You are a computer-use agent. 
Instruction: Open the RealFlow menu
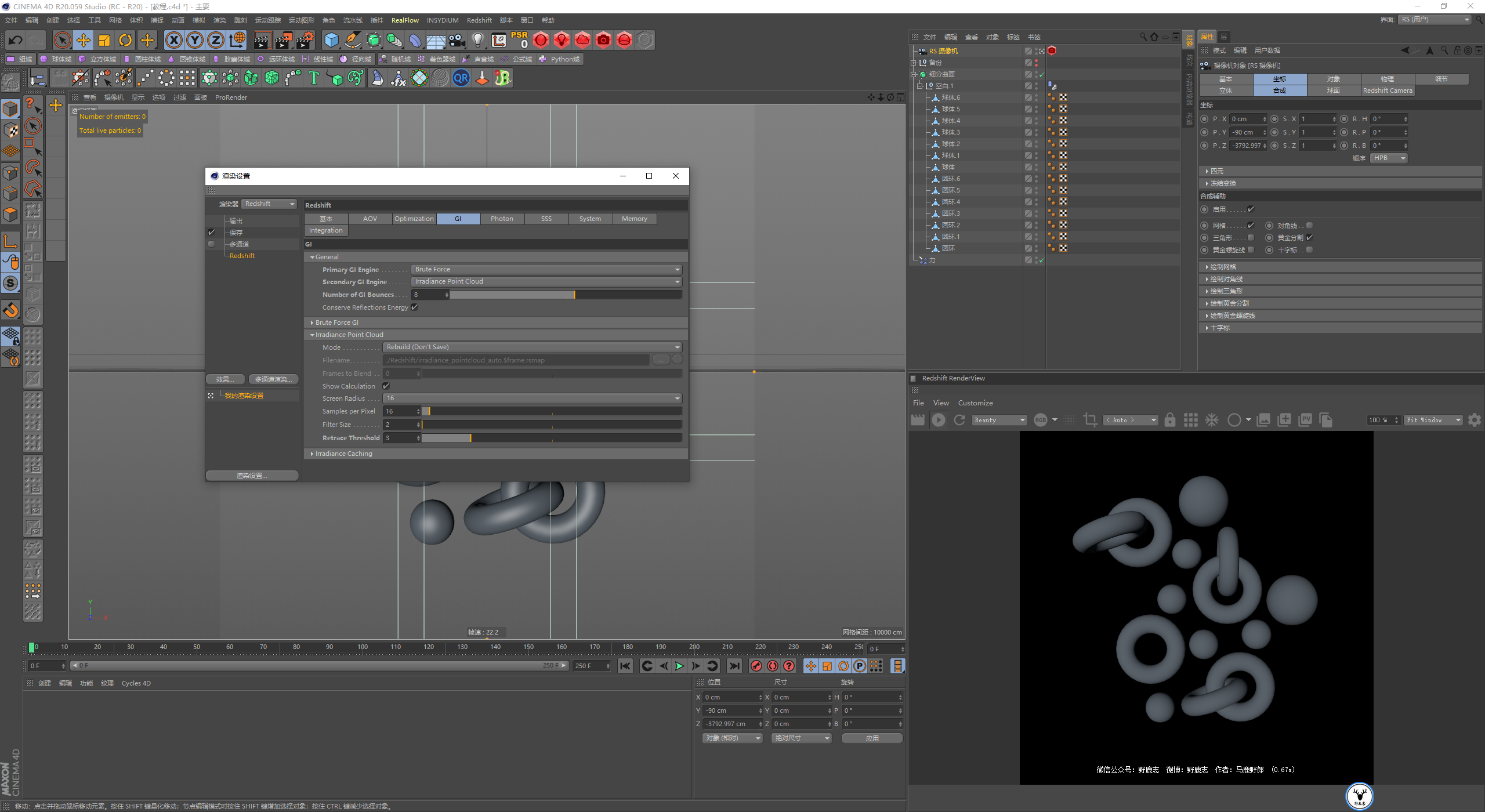point(404,20)
